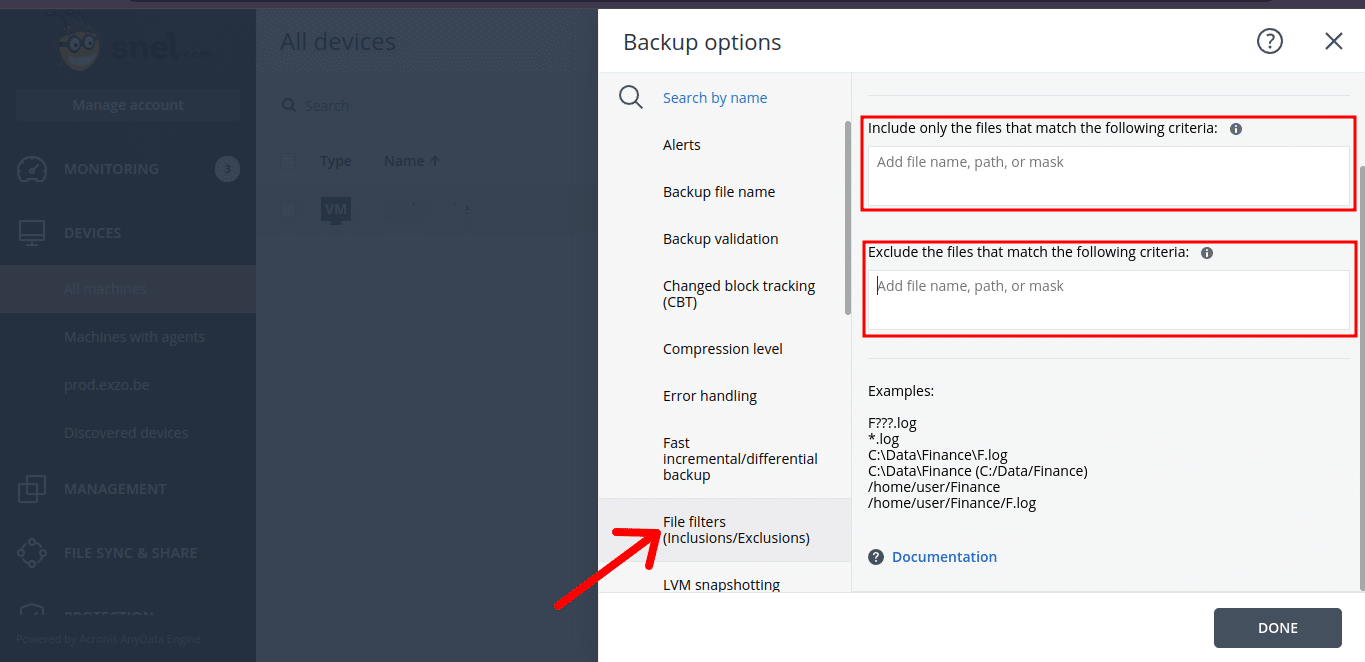Choose the Compression level option
The width and height of the screenshot is (1365, 662).
pyautogui.click(x=723, y=349)
